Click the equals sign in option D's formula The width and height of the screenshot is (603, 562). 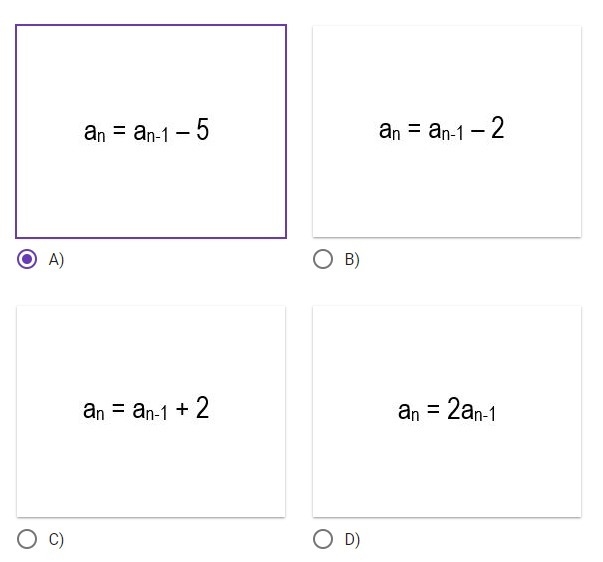tap(433, 409)
